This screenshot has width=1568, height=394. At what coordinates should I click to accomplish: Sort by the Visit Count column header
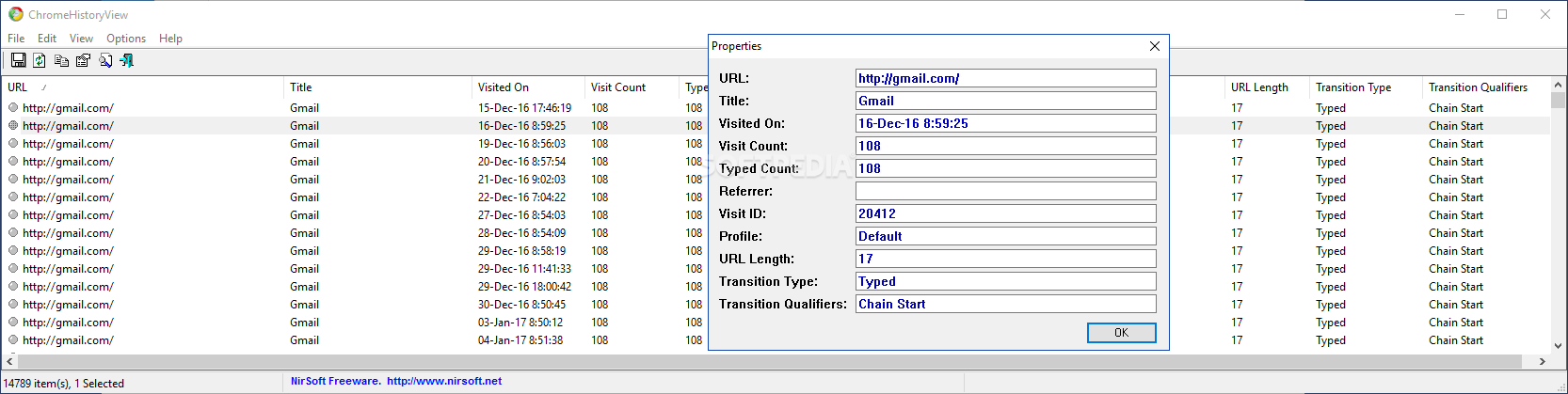tap(632, 87)
